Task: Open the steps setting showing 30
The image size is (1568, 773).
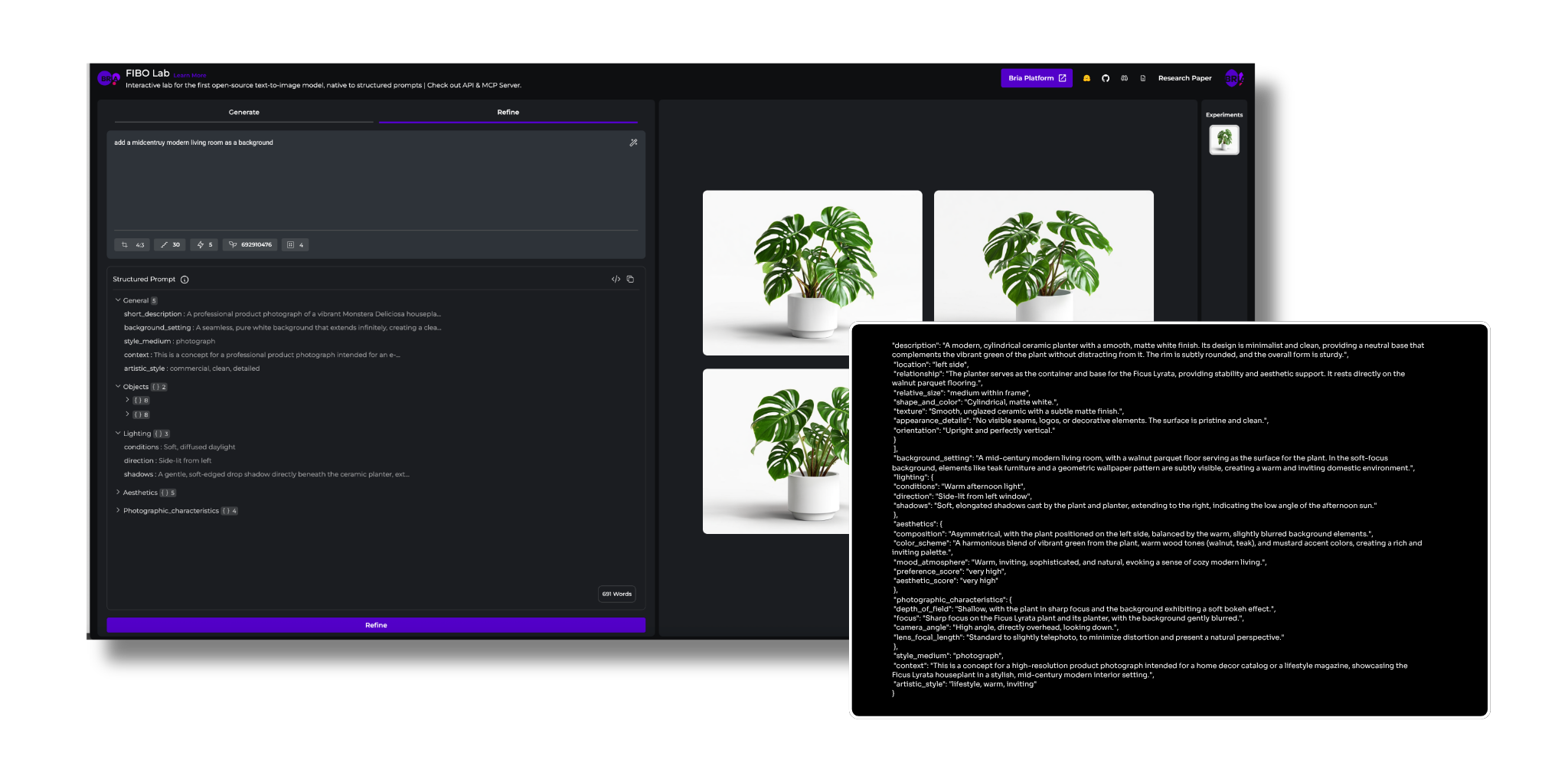Action: click(170, 245)
